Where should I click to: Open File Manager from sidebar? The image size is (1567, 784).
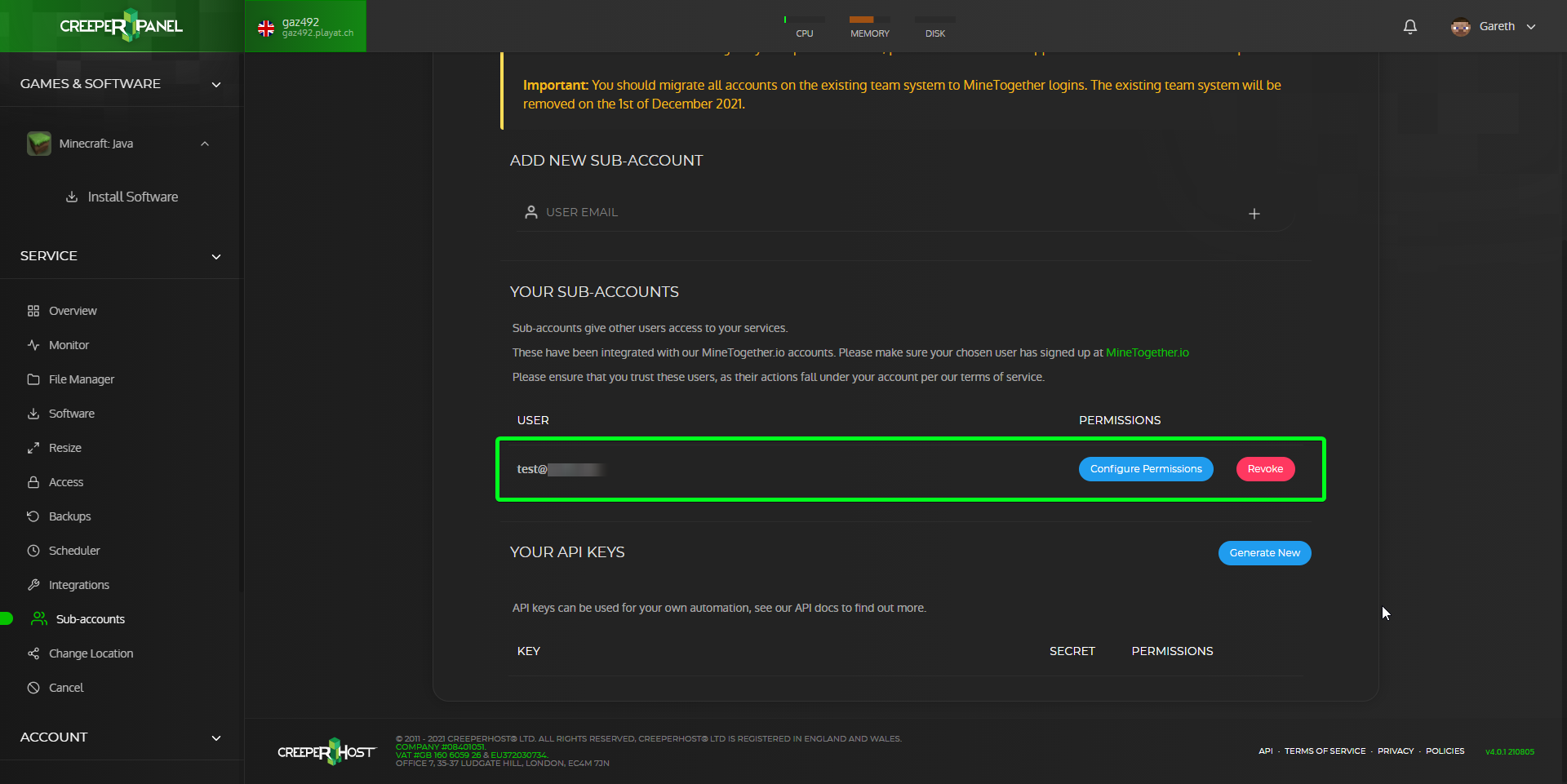tap(82, 379)
